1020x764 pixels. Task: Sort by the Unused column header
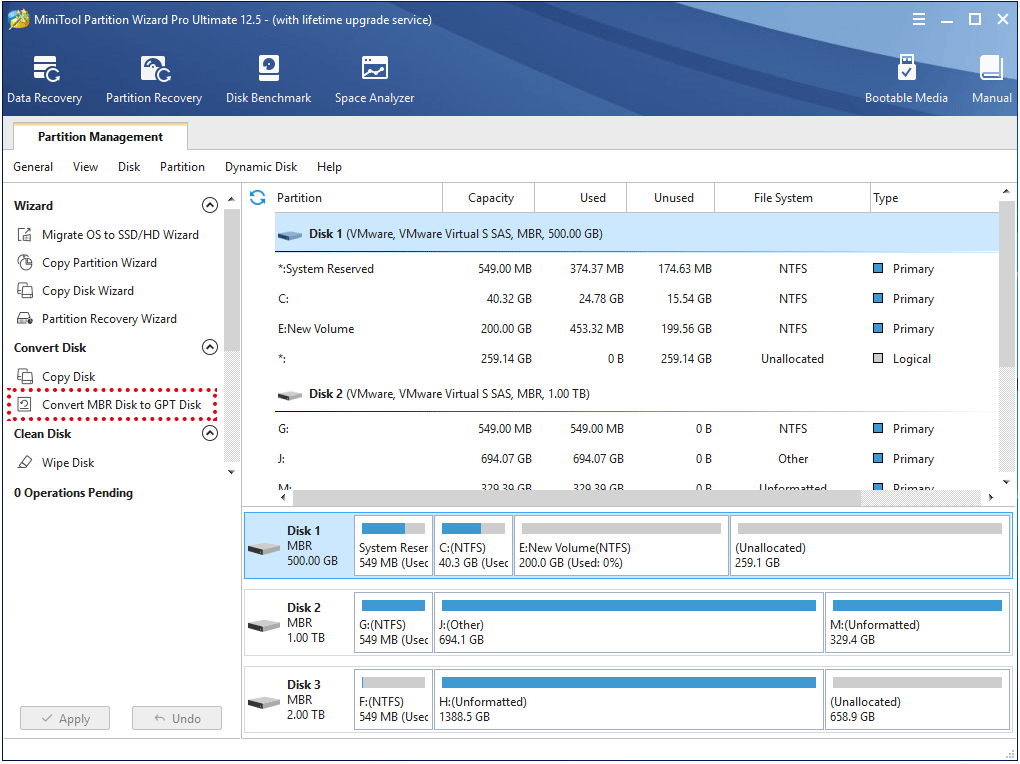click(x=671, y=198)
